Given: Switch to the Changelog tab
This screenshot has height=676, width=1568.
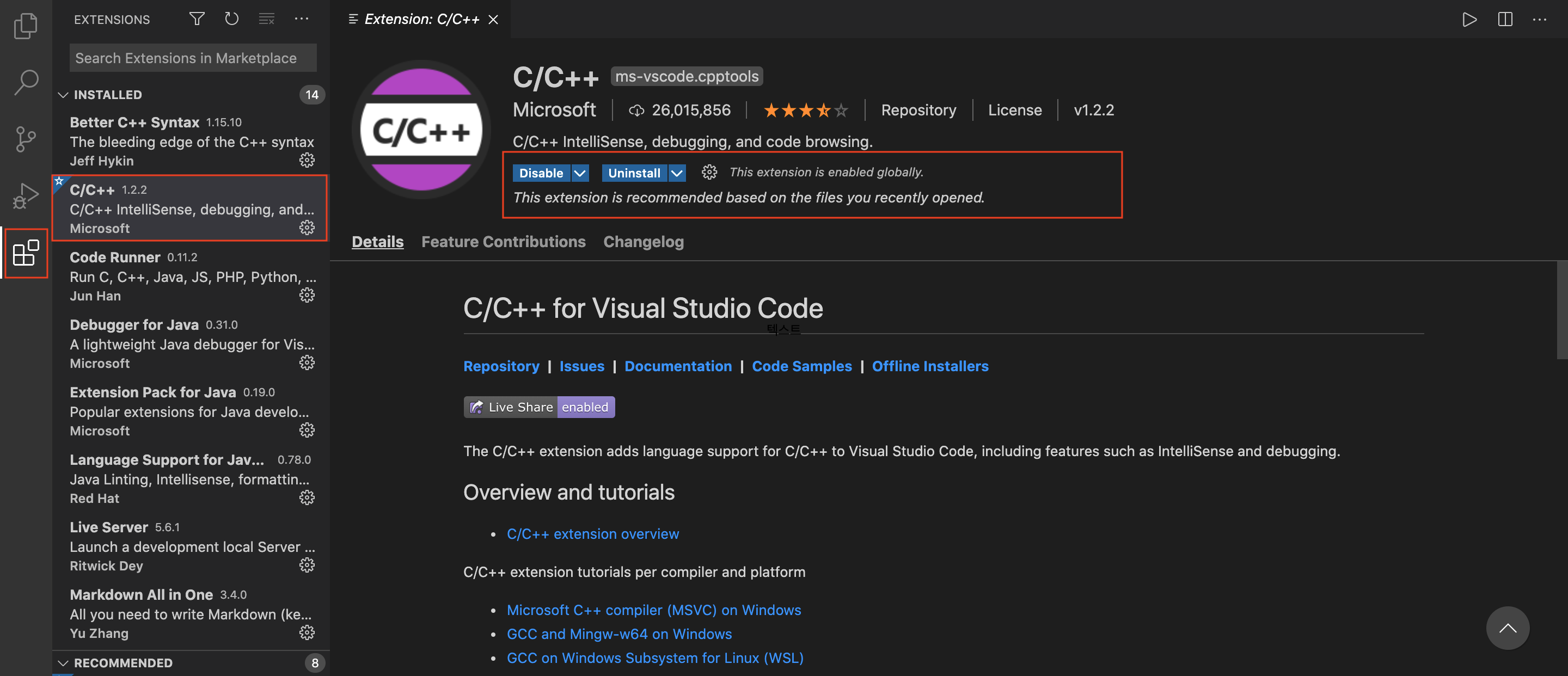Looking at the screenshot, I should point(644,242).
